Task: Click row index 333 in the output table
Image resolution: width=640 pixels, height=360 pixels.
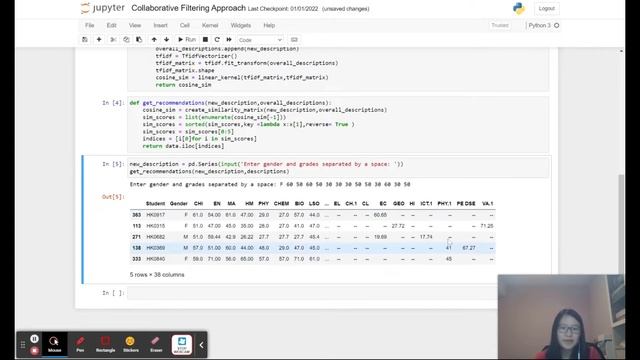Action: pos(136,259)
